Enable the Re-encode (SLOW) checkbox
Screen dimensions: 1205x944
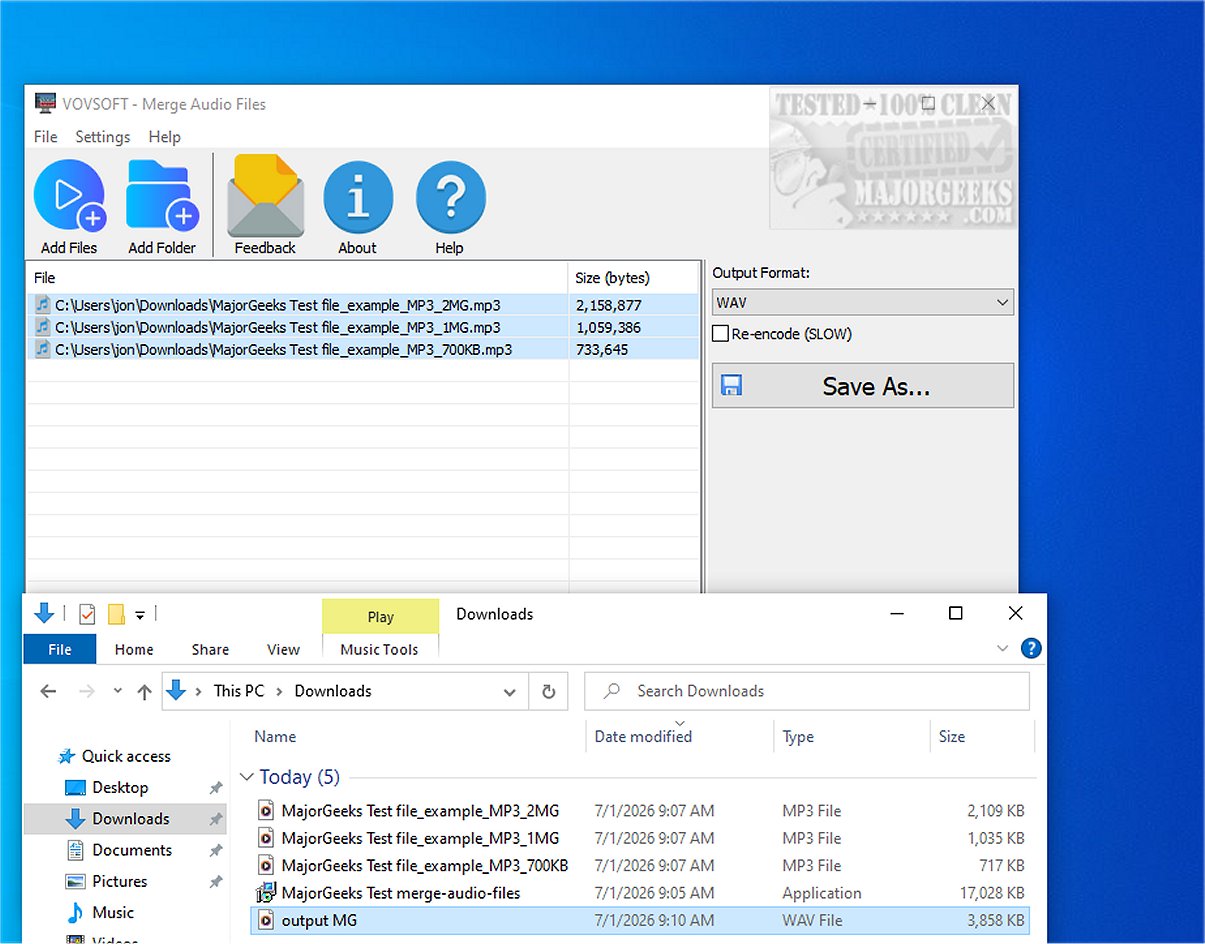720,334
